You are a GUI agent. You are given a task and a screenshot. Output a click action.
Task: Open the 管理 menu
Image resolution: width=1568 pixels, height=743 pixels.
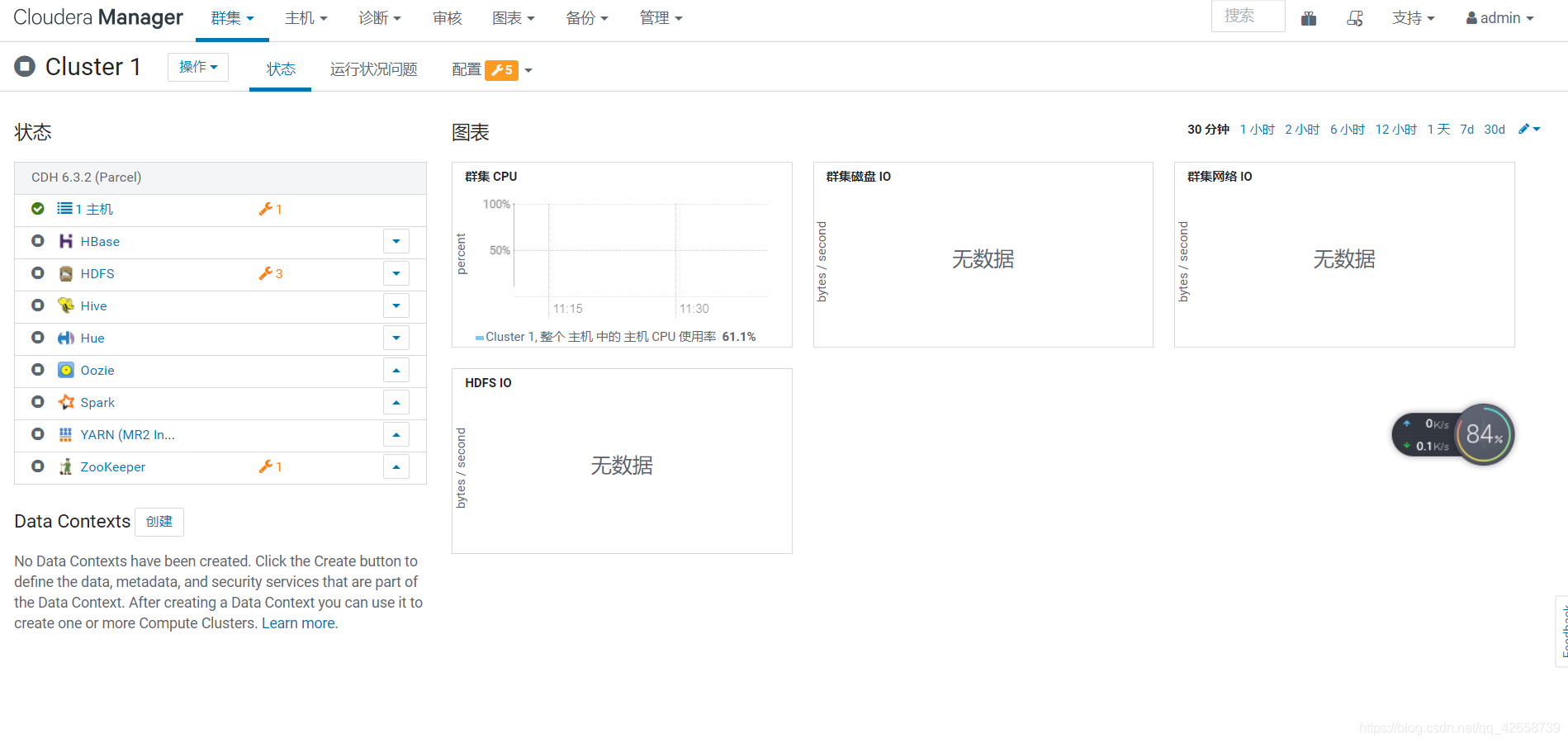(x=661, y=18)
